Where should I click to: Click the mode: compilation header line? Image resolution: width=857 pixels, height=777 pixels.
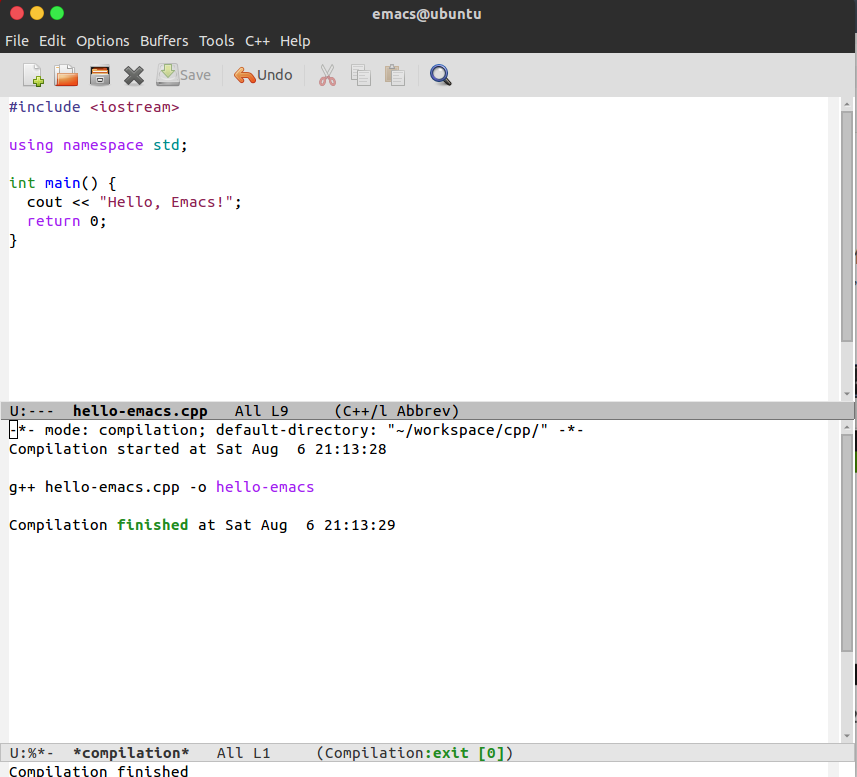[x=296, y=430]
